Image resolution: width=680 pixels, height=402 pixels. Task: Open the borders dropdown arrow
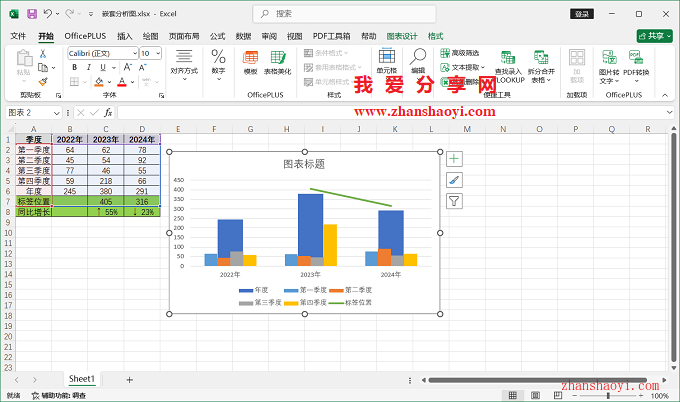pos(85,82)
